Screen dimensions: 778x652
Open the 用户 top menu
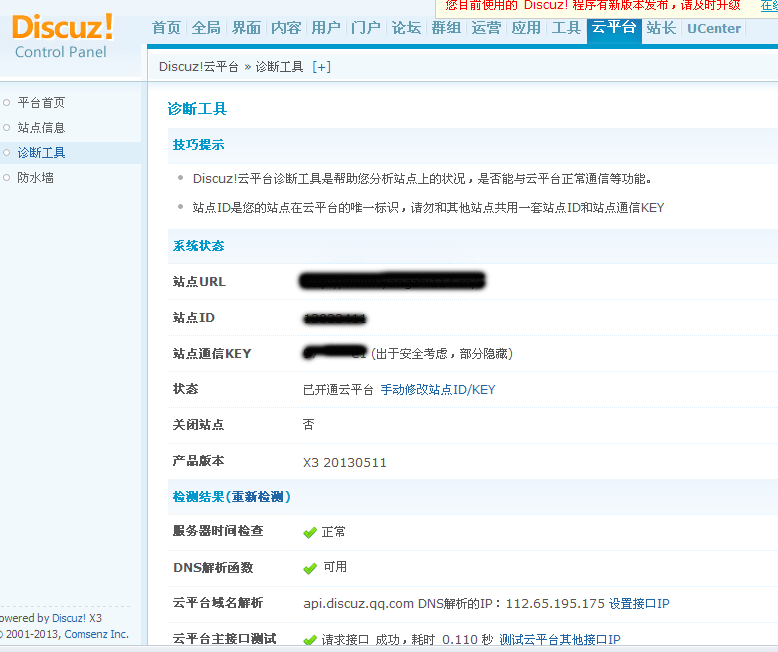[x=326, y=28]
